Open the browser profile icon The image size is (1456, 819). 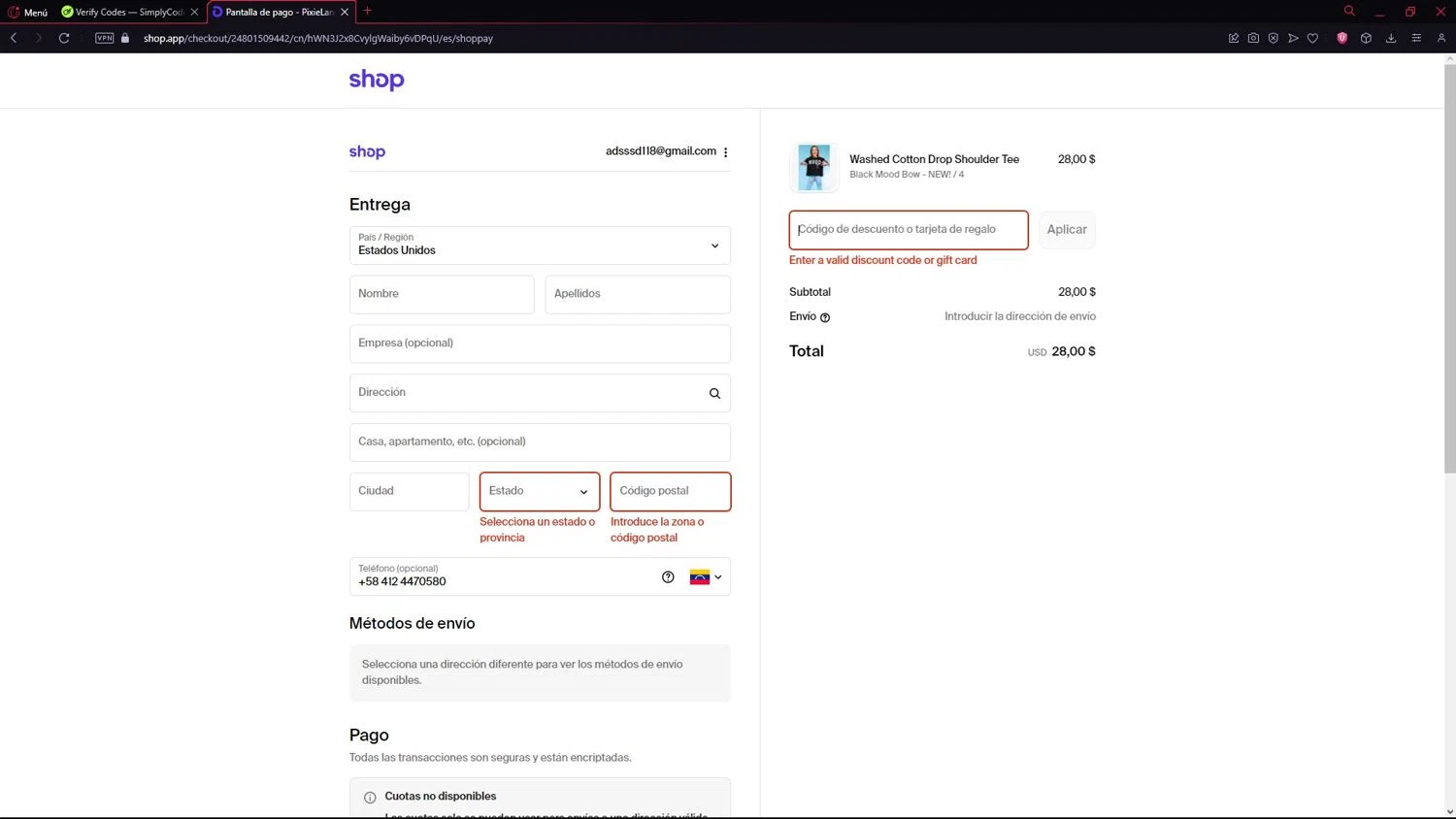click(x=1441, y=38)
